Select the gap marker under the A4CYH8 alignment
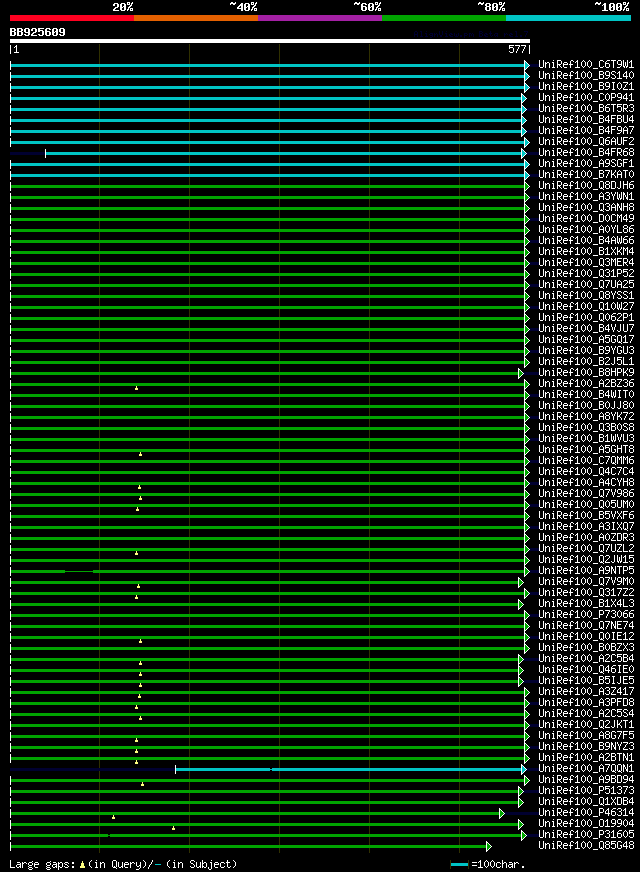This screenshot has height=872, width=640. click(x=140, y=487)
